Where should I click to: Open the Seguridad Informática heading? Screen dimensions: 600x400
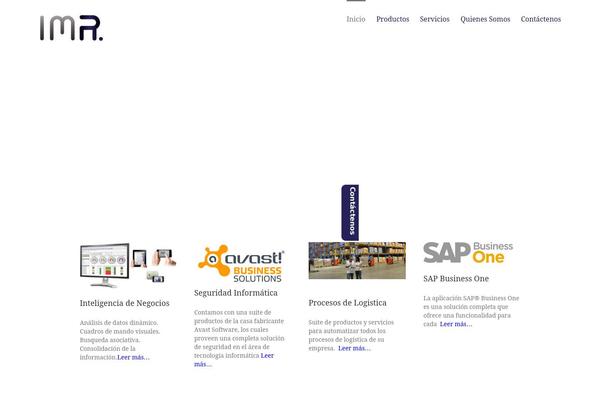click(236, 293)
